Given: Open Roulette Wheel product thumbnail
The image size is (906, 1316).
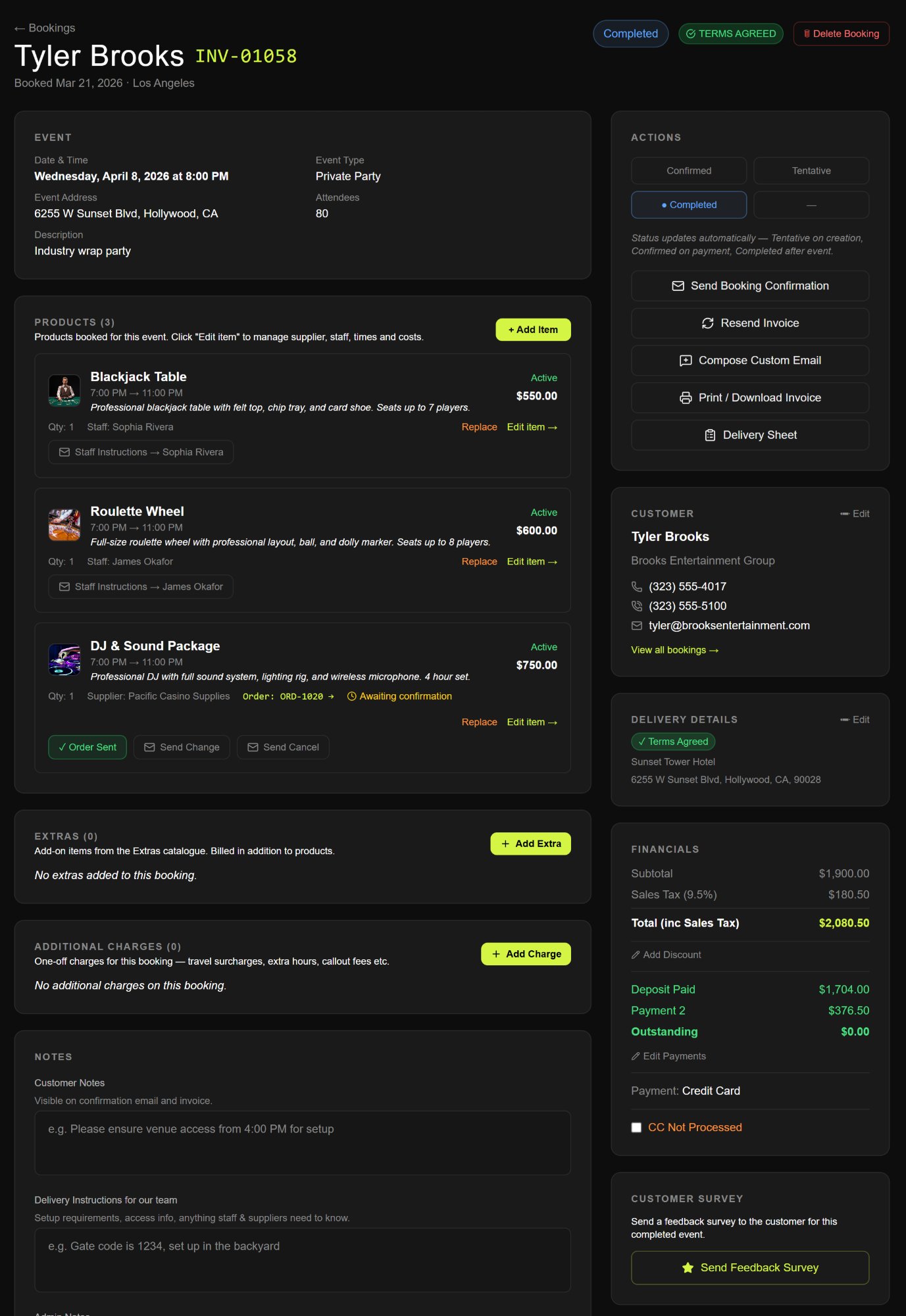Looking at the screenshot, I should click(64, 525).
